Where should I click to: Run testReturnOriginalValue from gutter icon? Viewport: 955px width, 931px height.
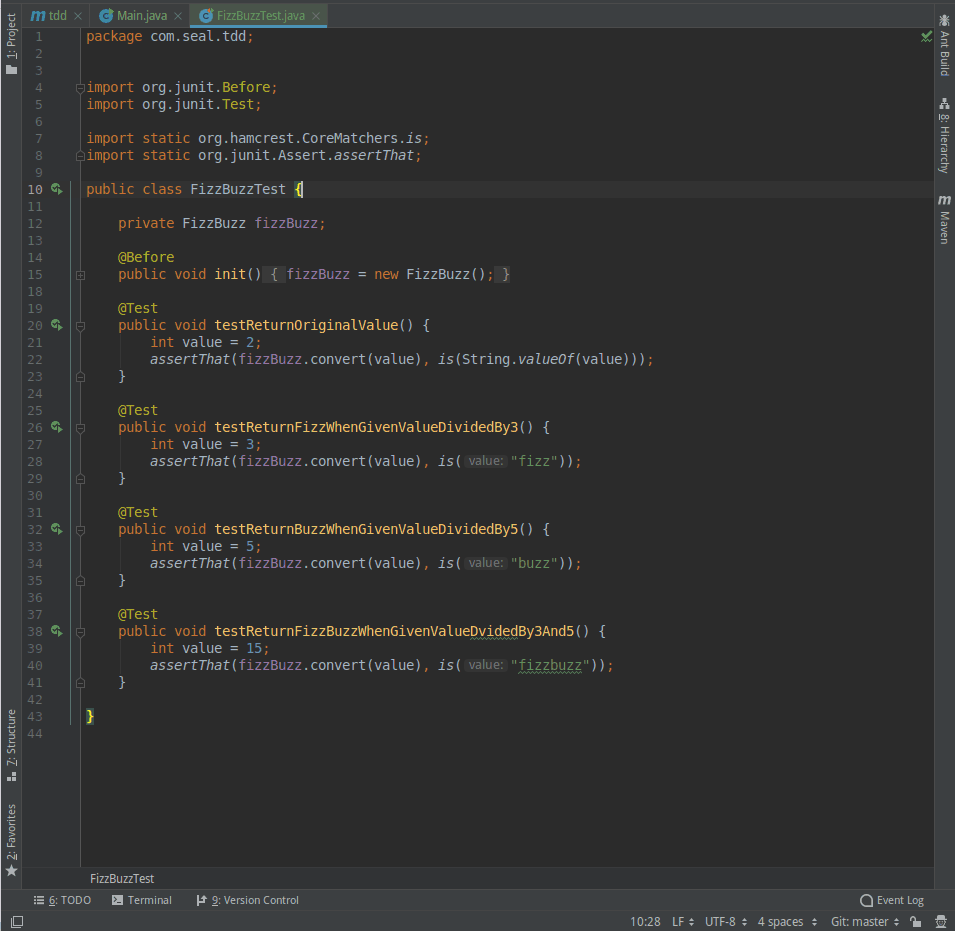point(57,325)
